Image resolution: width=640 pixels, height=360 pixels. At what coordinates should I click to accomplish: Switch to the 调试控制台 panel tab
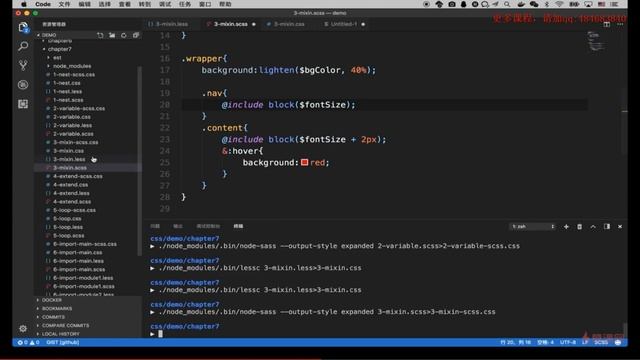(208, 226)
